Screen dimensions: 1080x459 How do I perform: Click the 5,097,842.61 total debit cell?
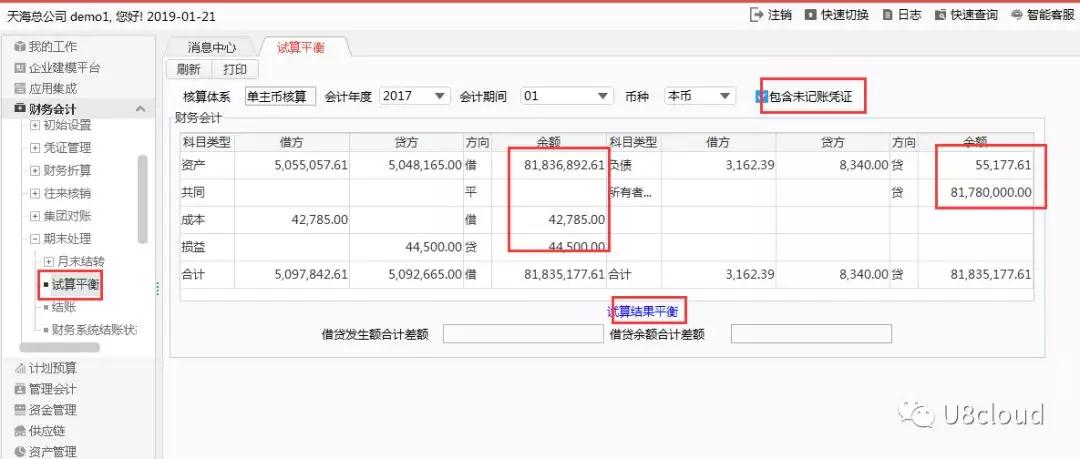tap(293, 274)
